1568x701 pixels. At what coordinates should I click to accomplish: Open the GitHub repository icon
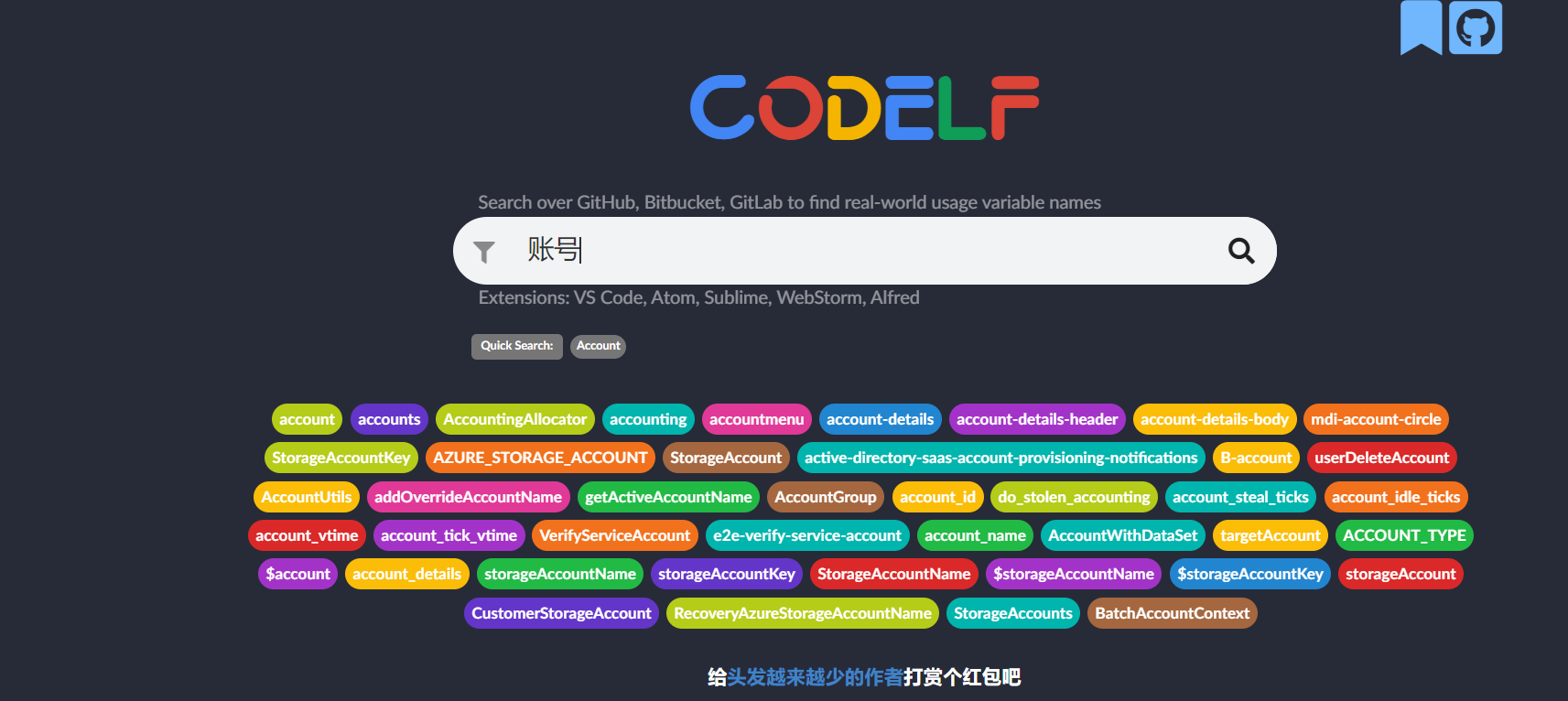(1475, 27)
